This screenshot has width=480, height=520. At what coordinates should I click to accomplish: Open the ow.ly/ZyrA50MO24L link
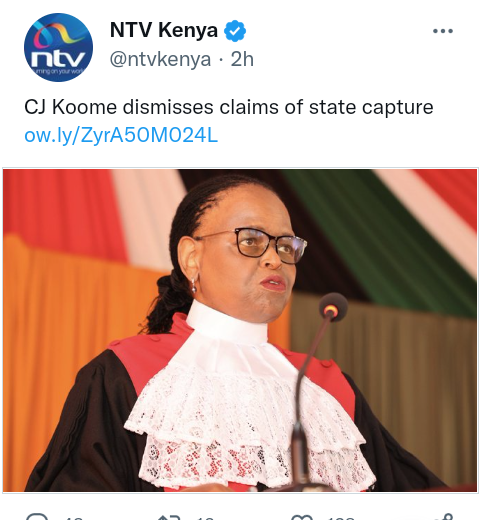coord(121,135)
